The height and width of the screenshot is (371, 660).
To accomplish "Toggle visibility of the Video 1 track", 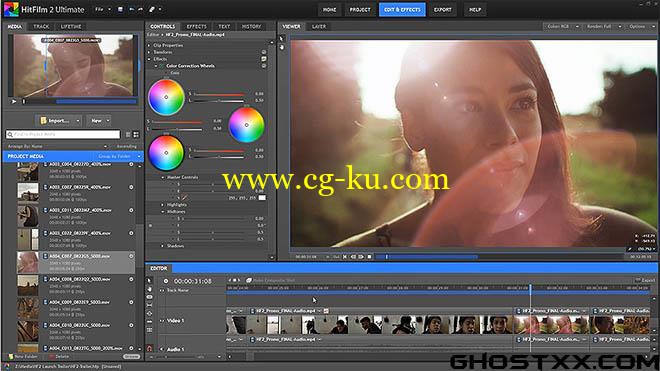I will [162, 321].
